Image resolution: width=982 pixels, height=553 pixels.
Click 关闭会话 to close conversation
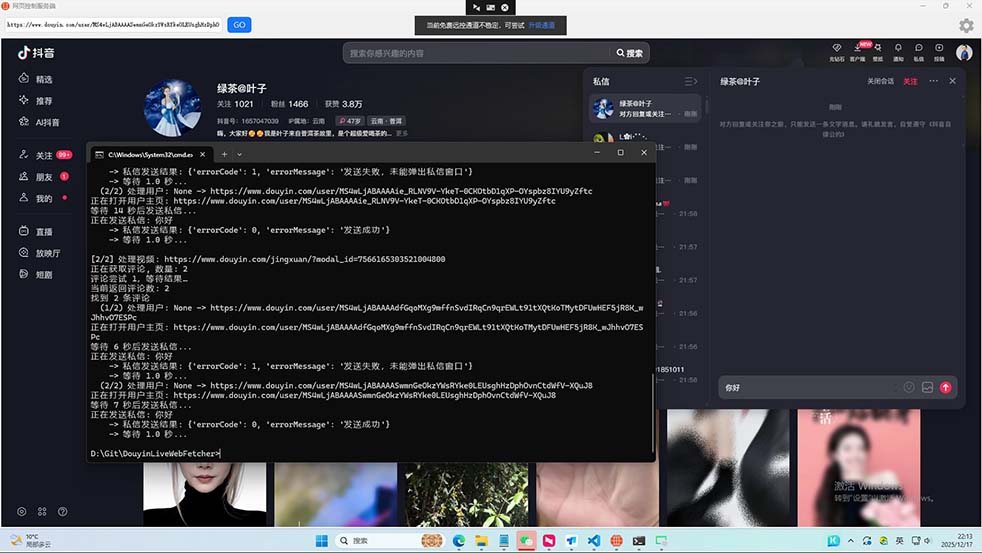coord(880,81)
